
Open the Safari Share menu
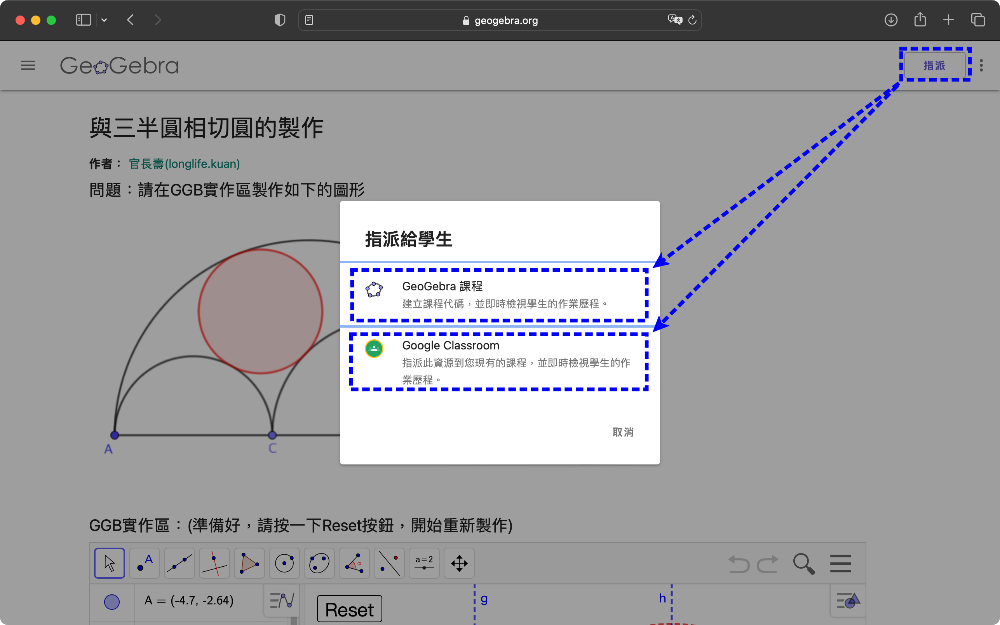(920, 19)
